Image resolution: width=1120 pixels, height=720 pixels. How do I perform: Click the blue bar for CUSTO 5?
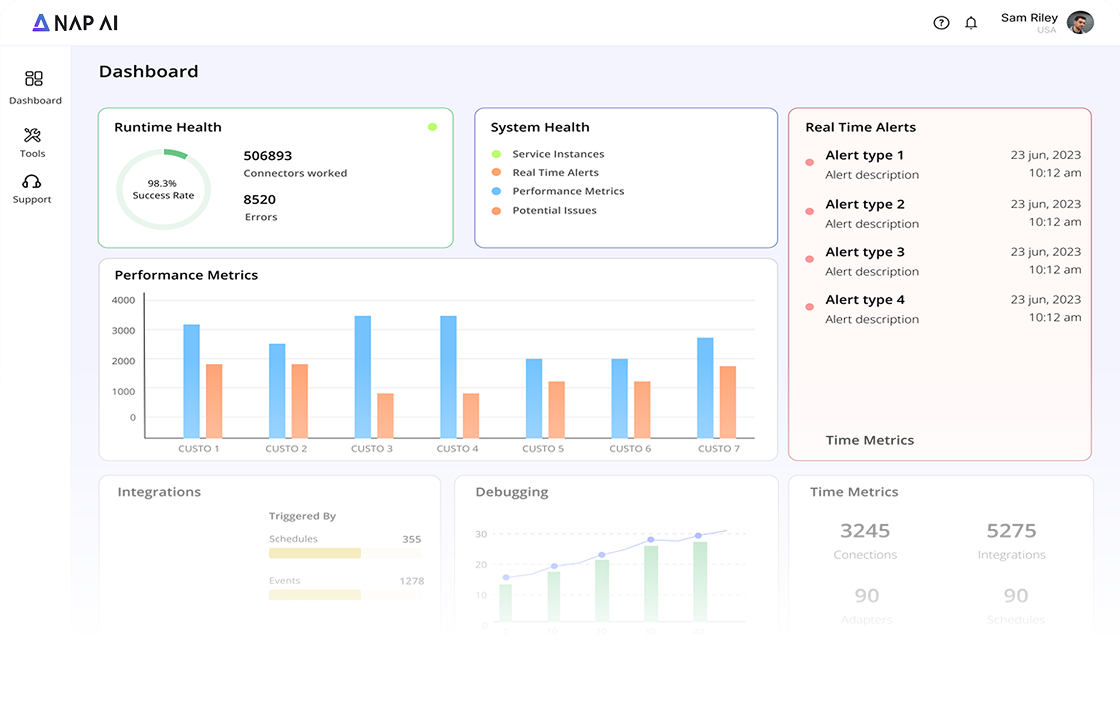[x=534, y=399]
